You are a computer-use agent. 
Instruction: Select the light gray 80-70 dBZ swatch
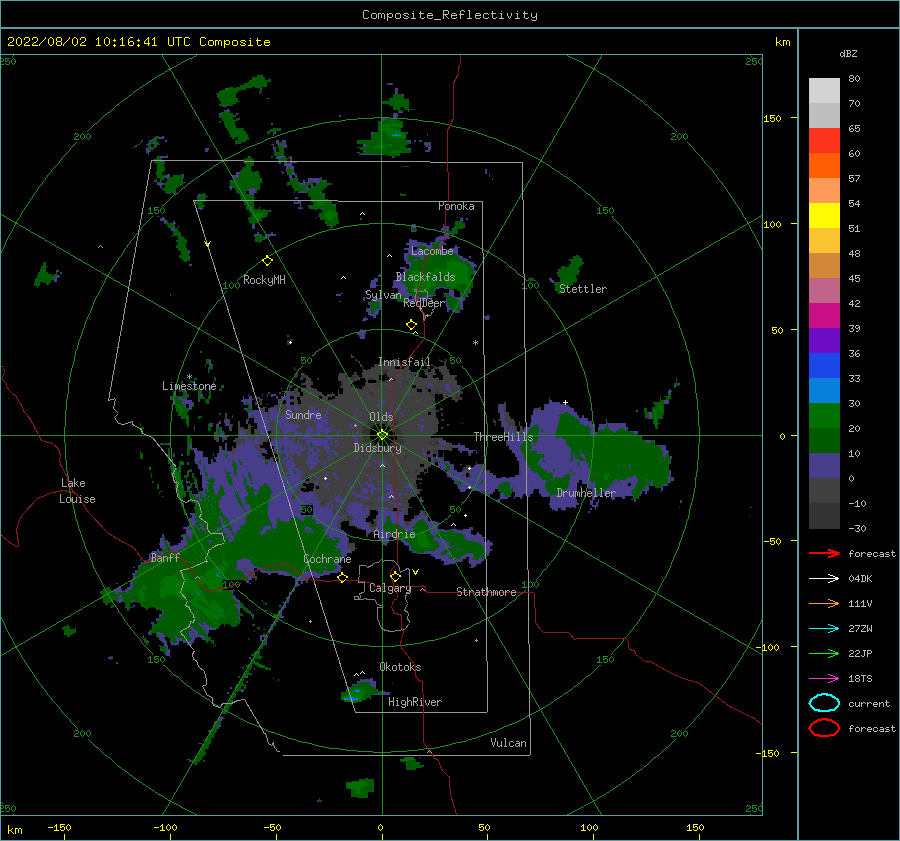[824, 91]
